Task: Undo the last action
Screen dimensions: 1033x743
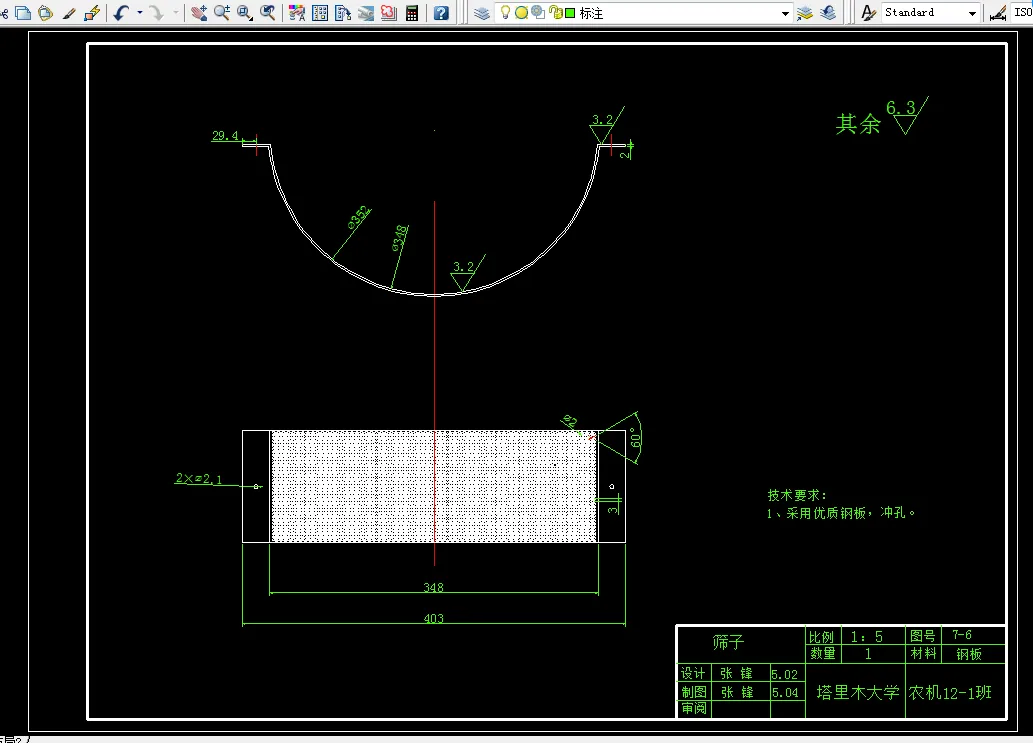Action: tap(121, 13)
